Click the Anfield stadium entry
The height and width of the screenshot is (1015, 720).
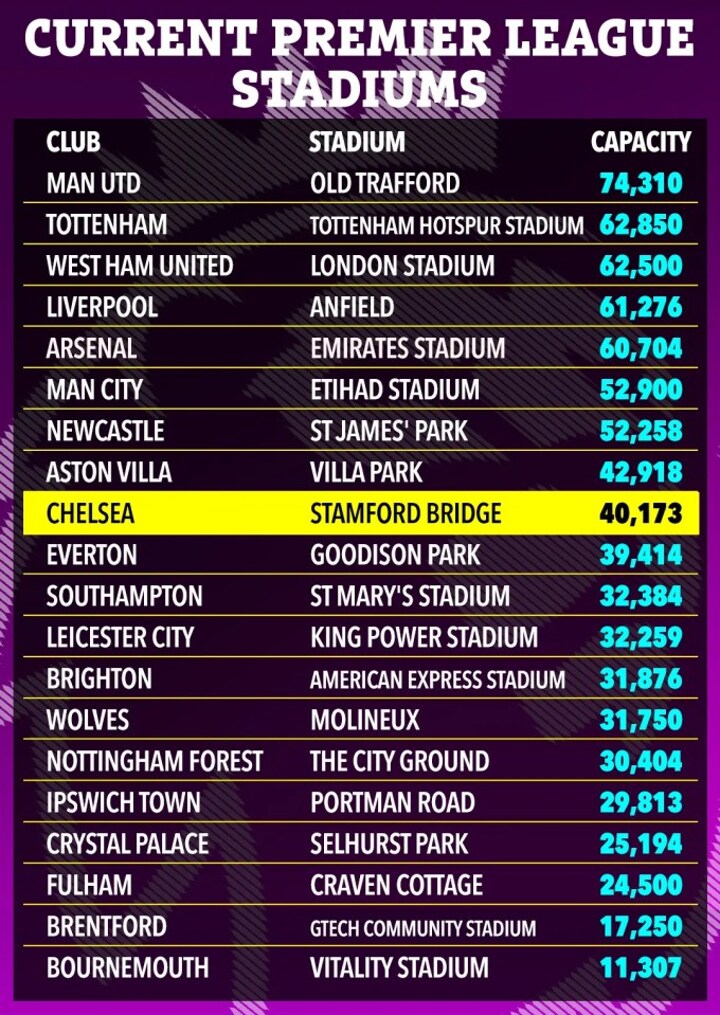[352, 307]
